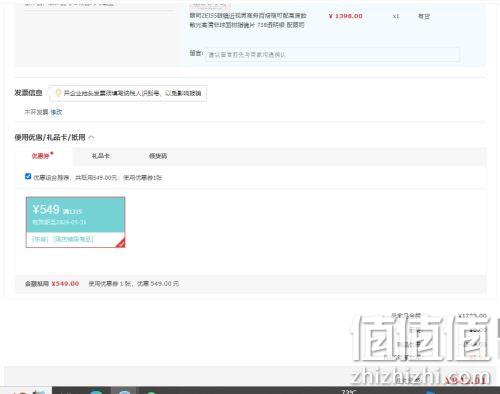This screenshot has height=394, width=500.
Task: Click the 发票信息 heading
Action: [28, 93]
